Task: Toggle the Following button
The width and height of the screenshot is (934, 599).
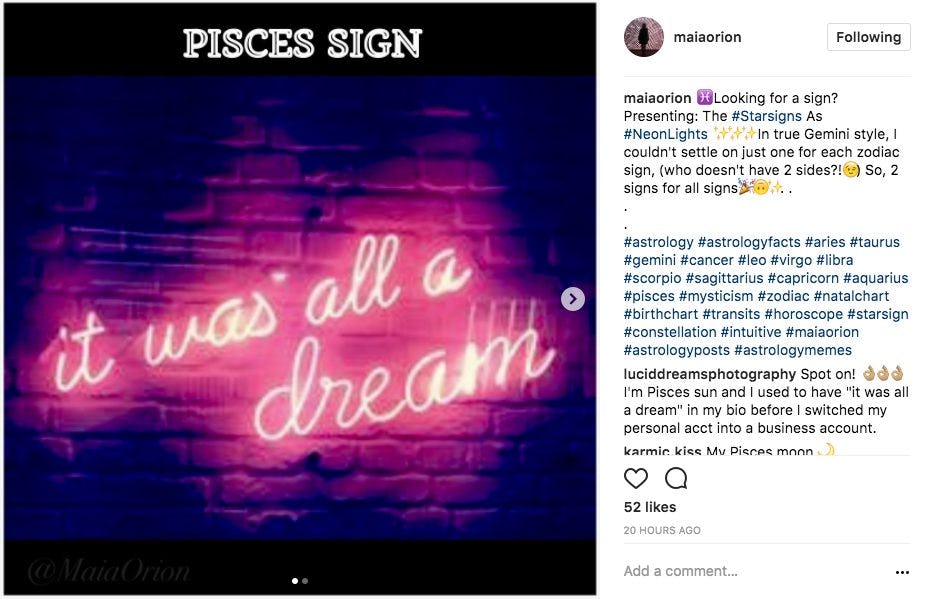Action: 868,37
